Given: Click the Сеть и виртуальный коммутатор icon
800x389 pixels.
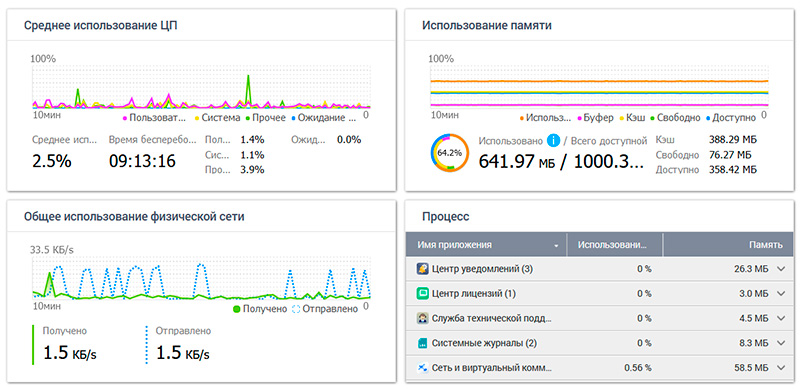Looking at the screenshot, I should click(422, 368).
